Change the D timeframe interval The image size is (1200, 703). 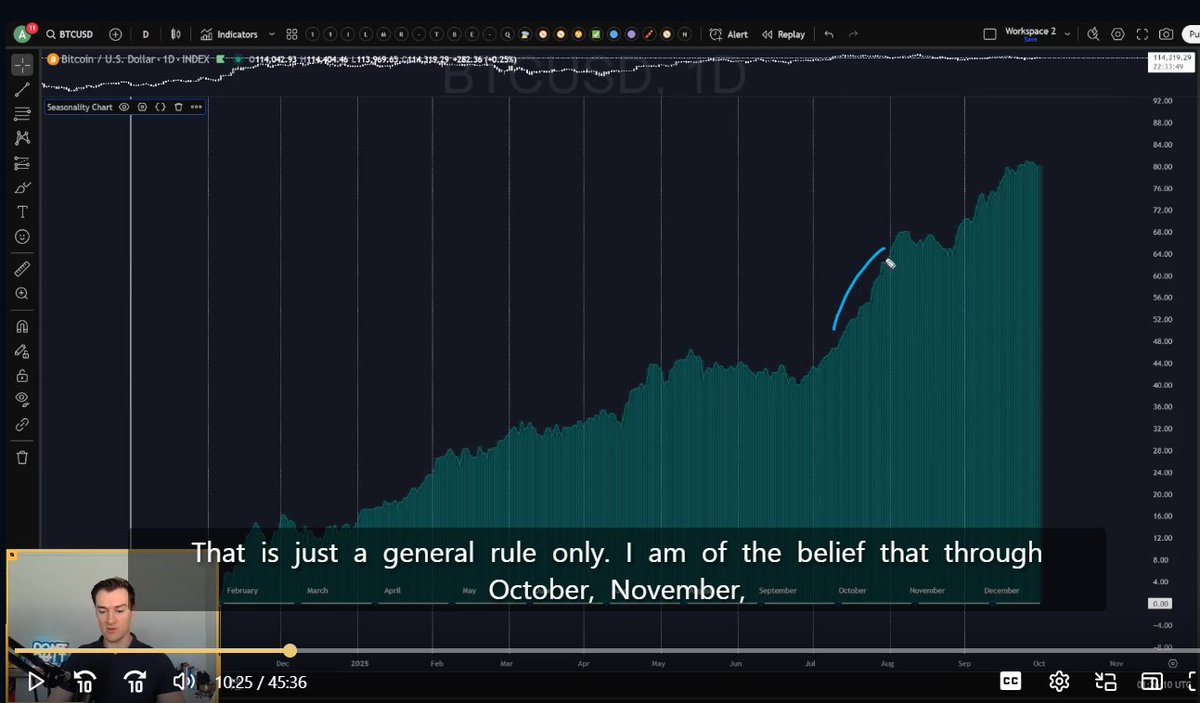tap(145, 34)
